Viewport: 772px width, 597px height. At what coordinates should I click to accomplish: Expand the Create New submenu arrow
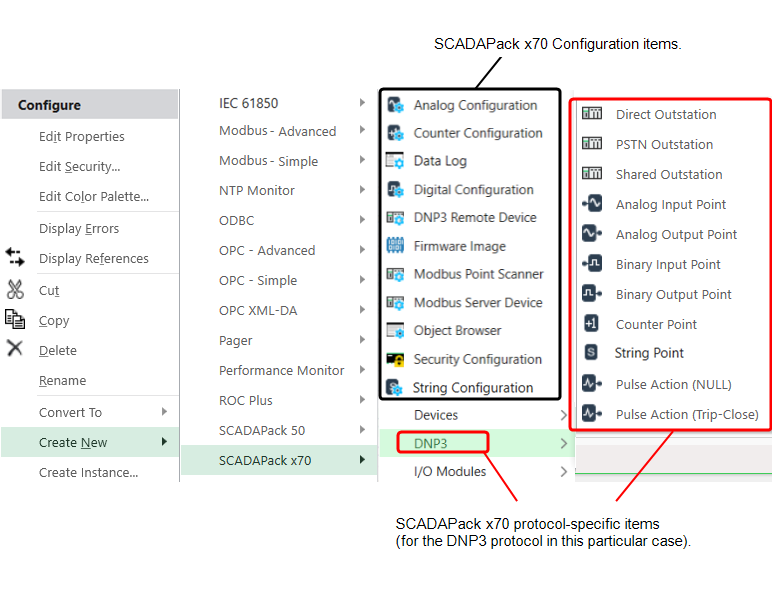tap(164, 442)
